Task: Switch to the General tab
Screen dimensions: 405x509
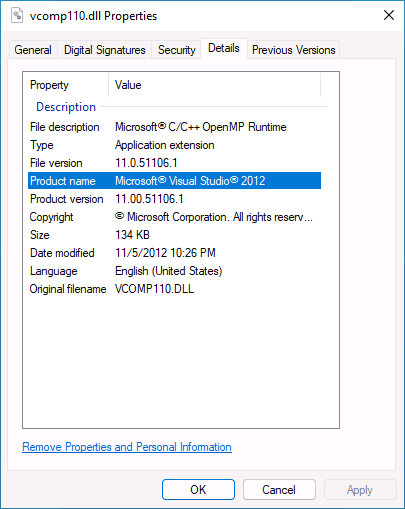Action: (x=33, y=50)
